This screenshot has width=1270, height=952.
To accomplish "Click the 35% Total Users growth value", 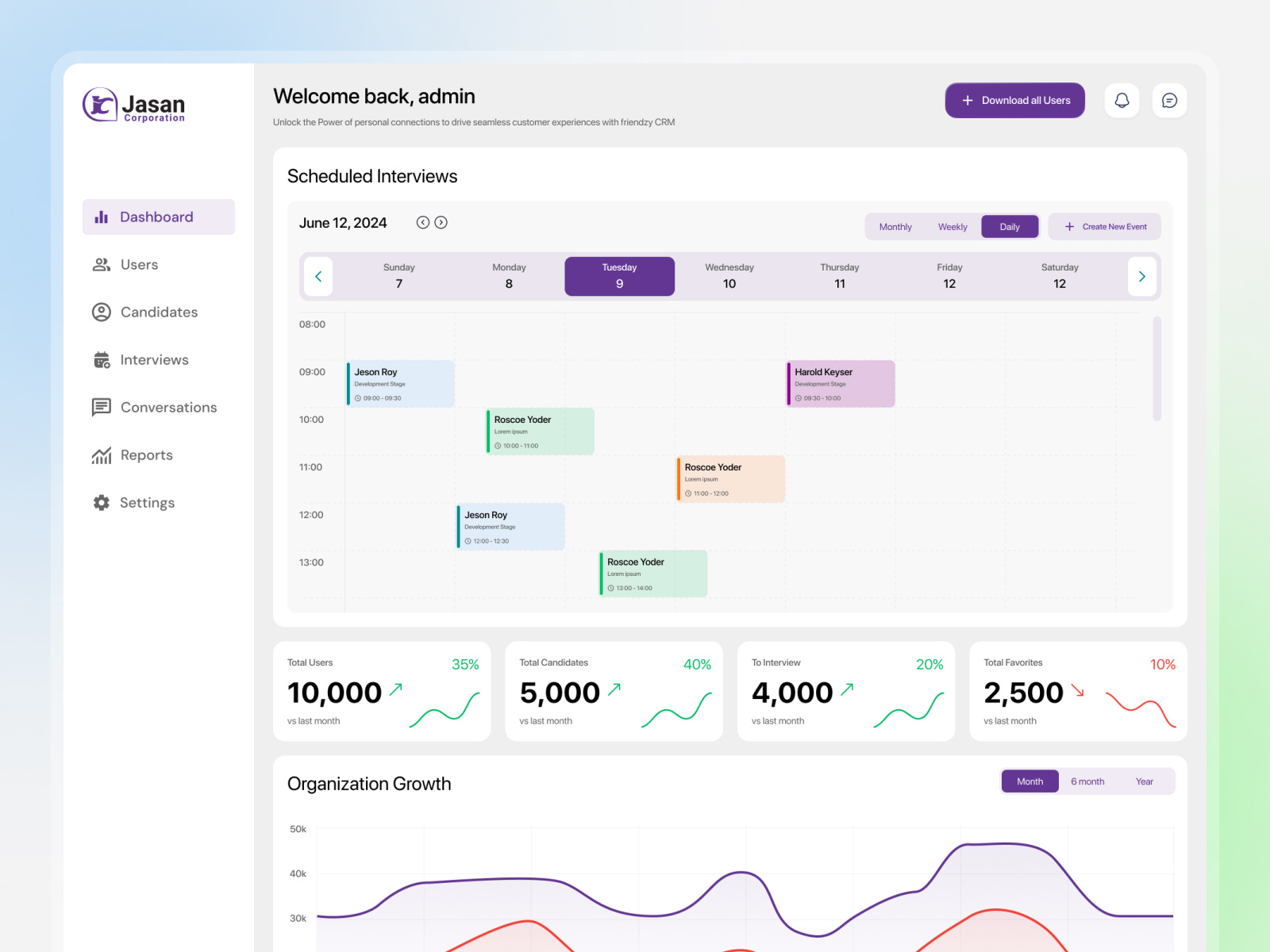I will [x=465, y=665].
